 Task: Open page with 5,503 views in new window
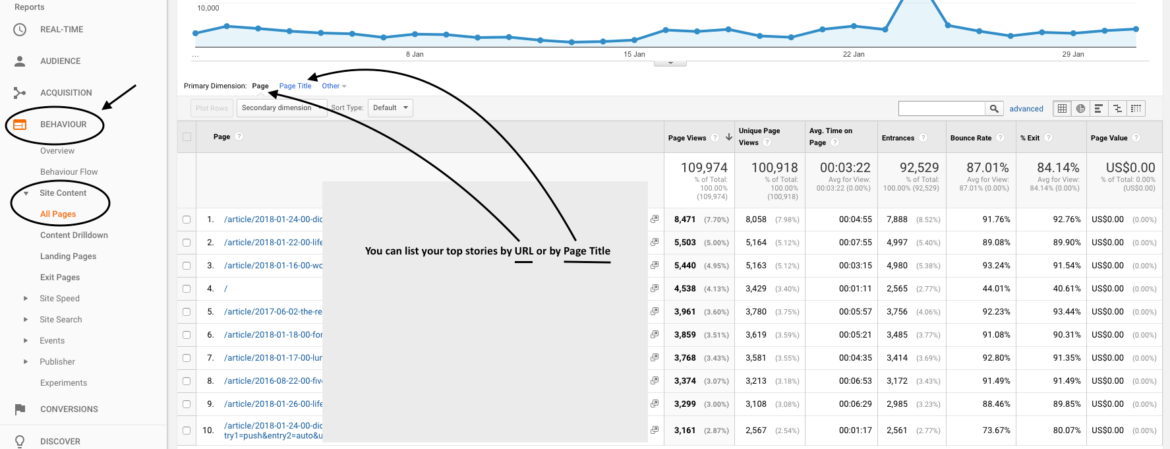point(654,242)
